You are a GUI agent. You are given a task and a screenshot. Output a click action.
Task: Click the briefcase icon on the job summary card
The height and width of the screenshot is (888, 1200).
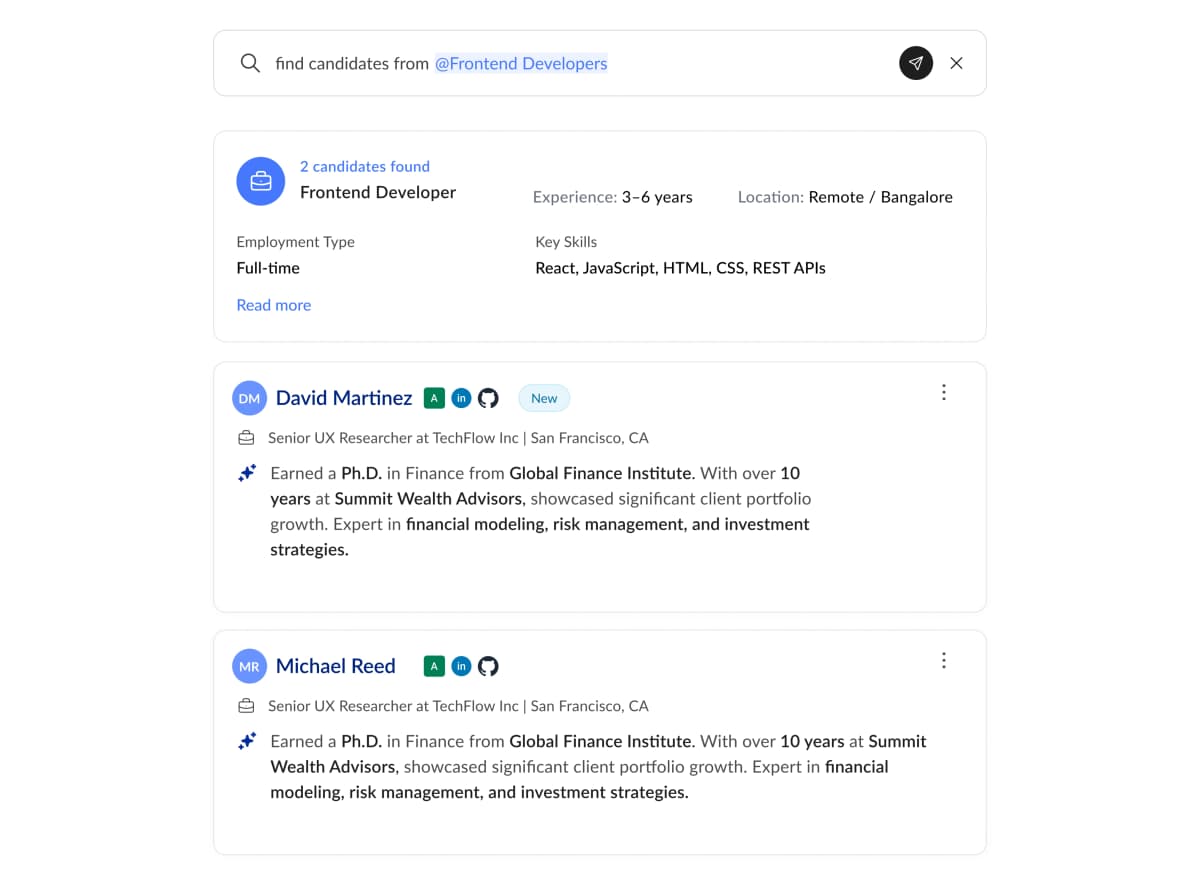(x=260, y=181)
